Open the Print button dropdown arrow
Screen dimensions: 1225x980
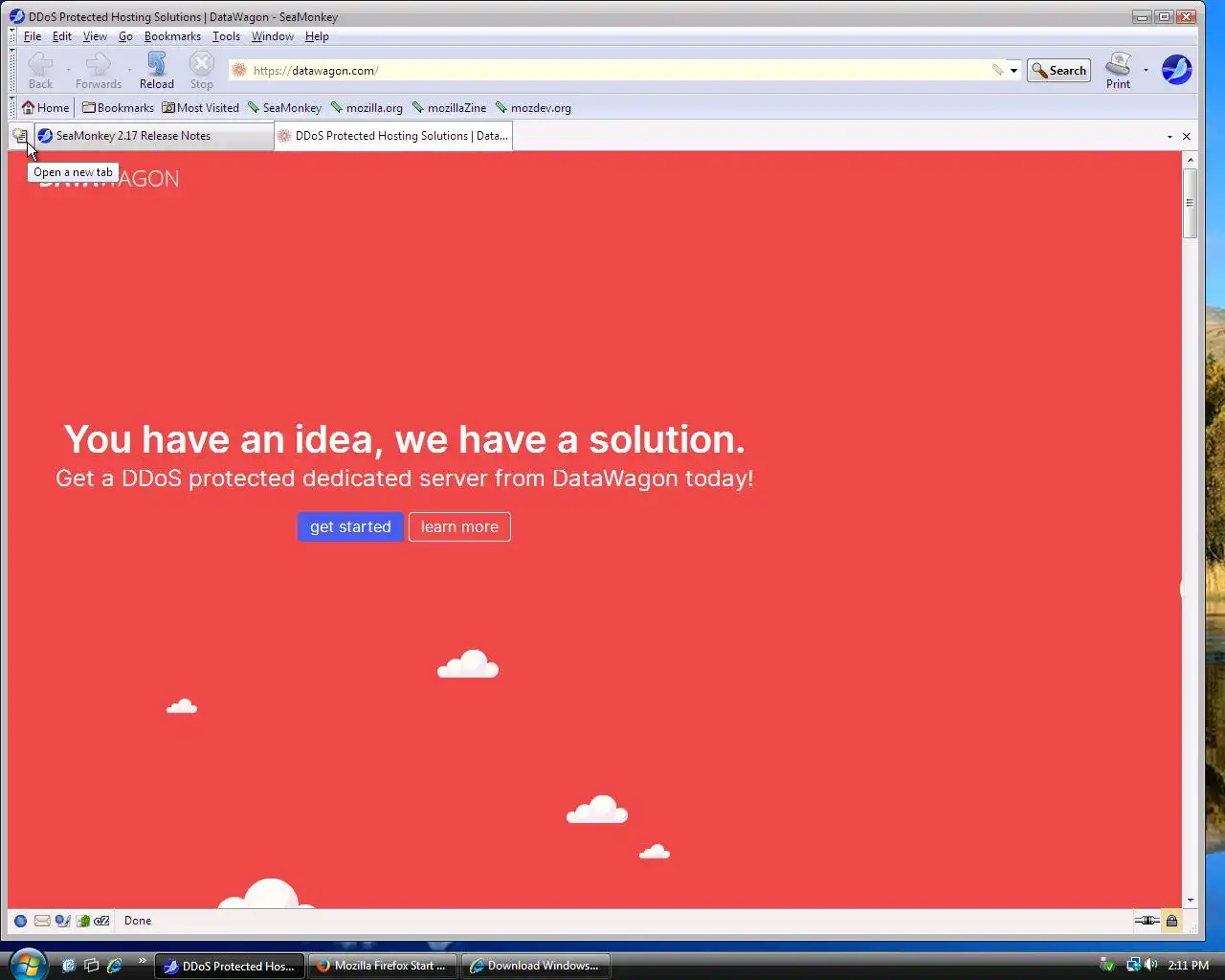point(1146,70)
